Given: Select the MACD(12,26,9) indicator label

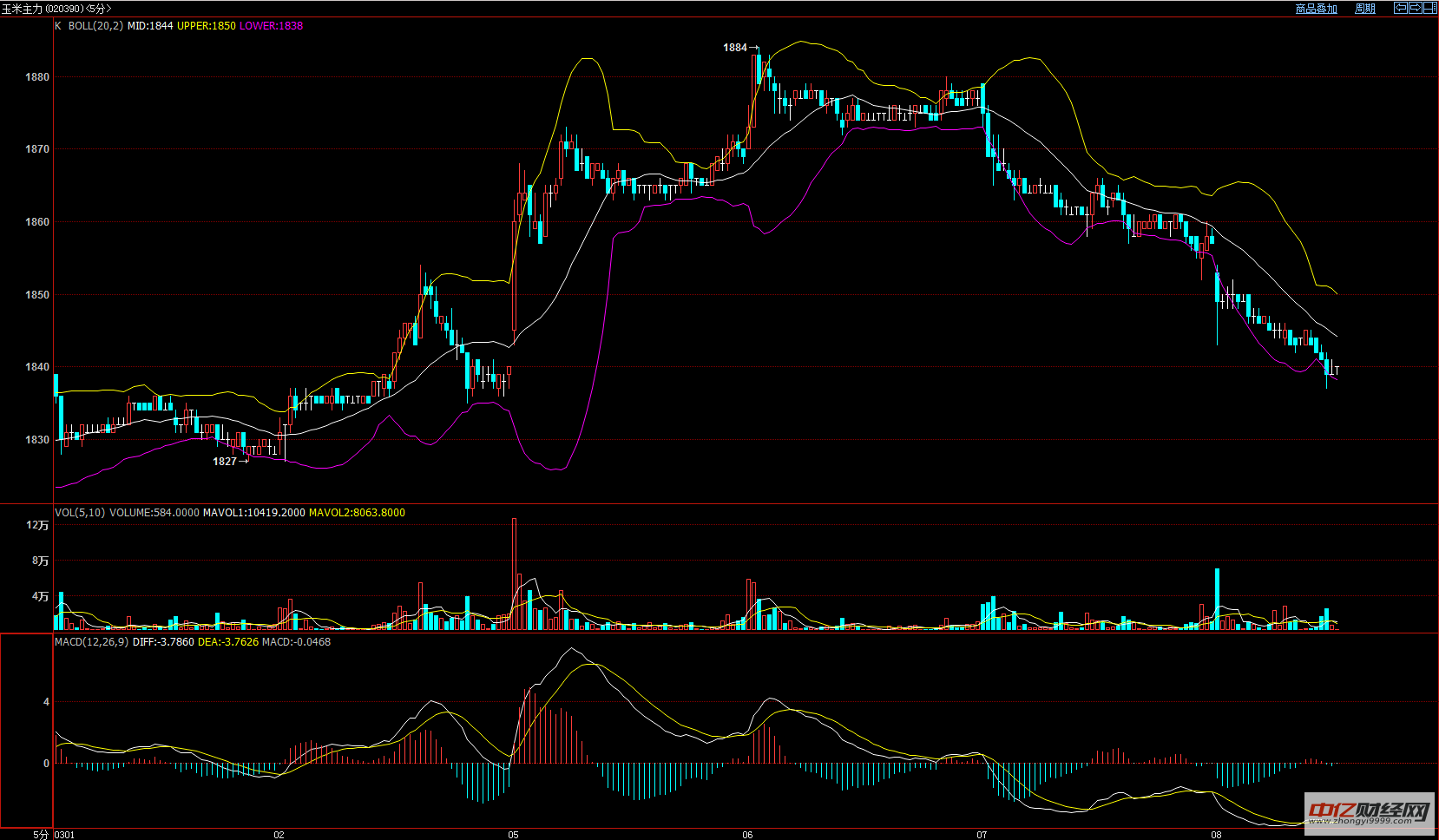Looking at the screenshot, I should pos(92,642).
